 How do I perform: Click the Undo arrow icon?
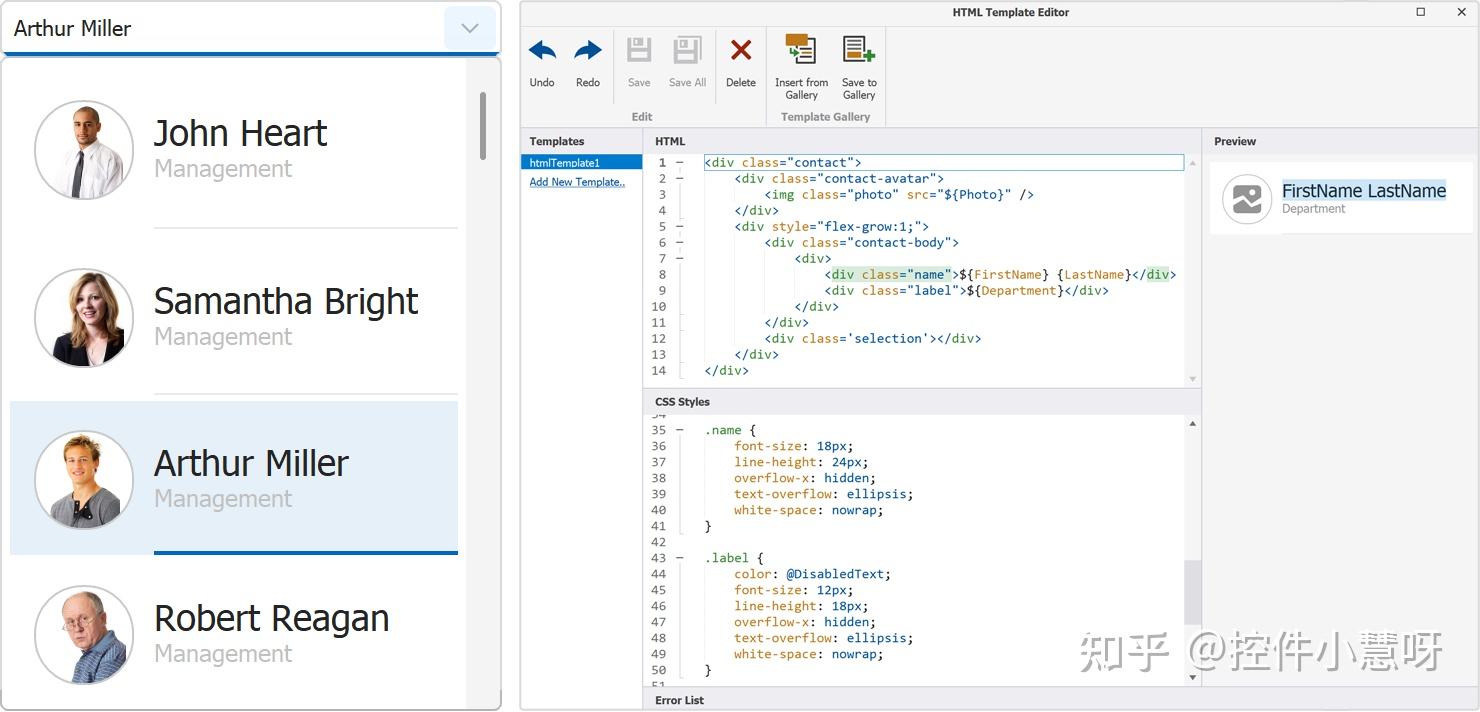pos(542,51)
